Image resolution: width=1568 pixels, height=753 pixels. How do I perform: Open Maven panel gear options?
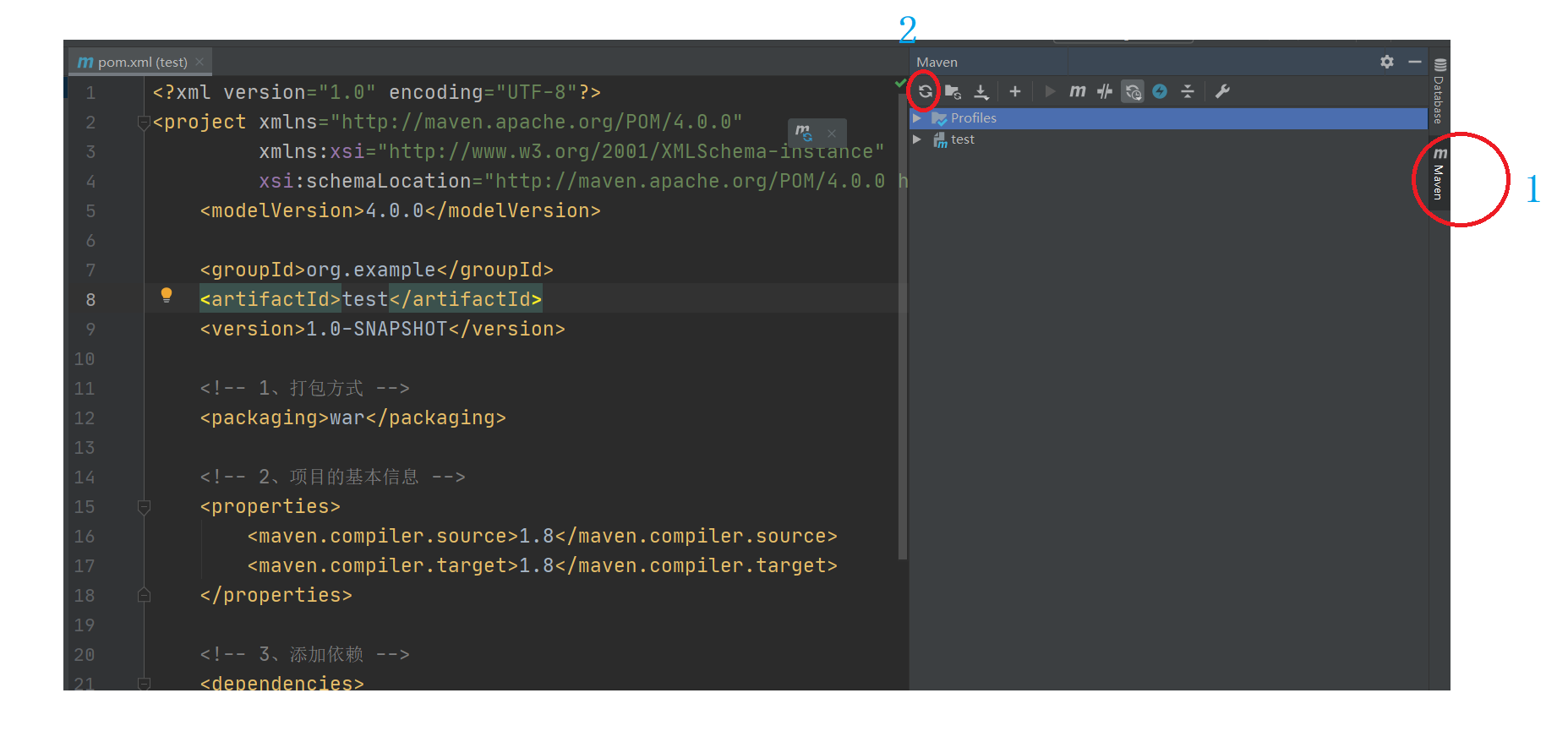[x=1387, y=62]
